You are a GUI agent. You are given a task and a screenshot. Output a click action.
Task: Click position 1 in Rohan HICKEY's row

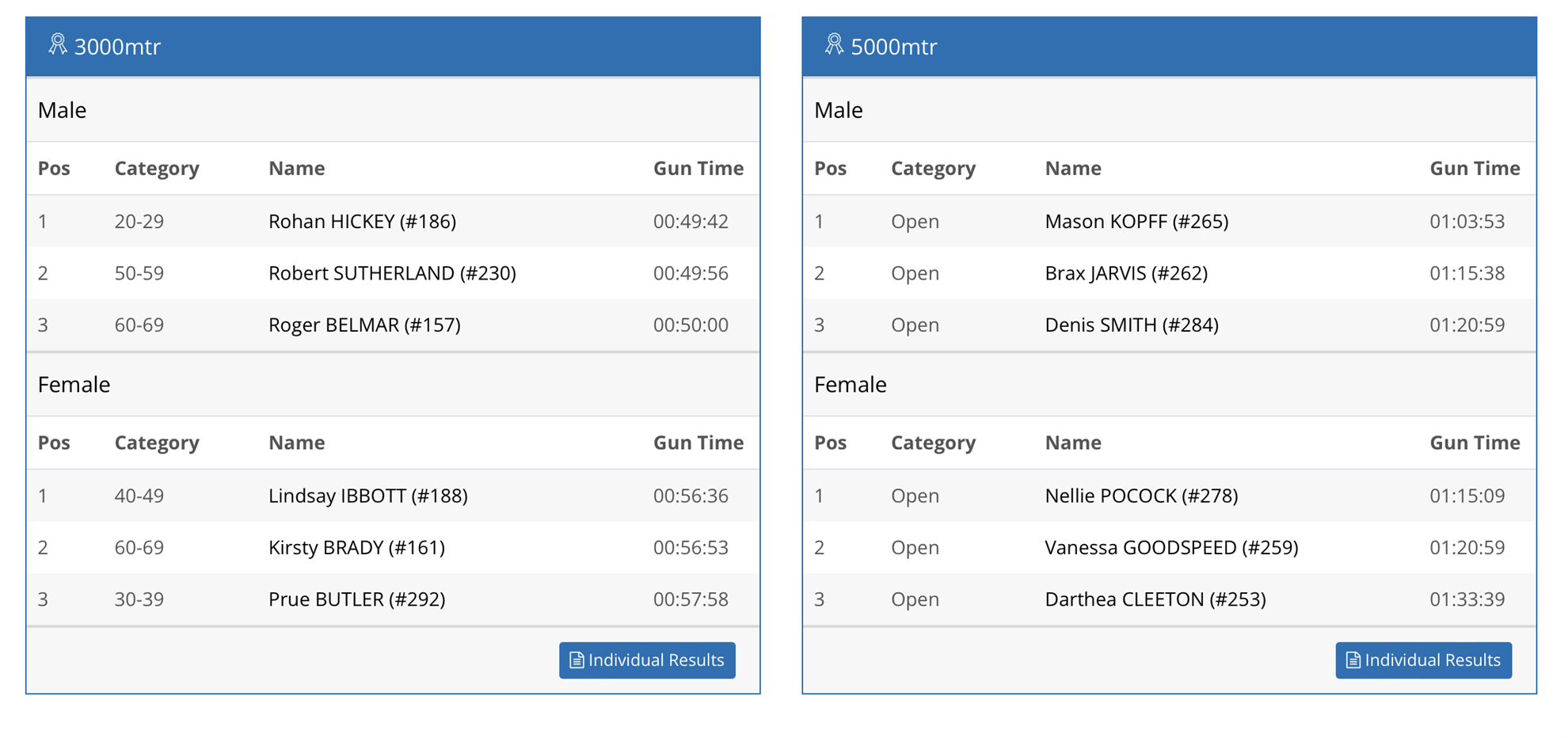point(43,222)
